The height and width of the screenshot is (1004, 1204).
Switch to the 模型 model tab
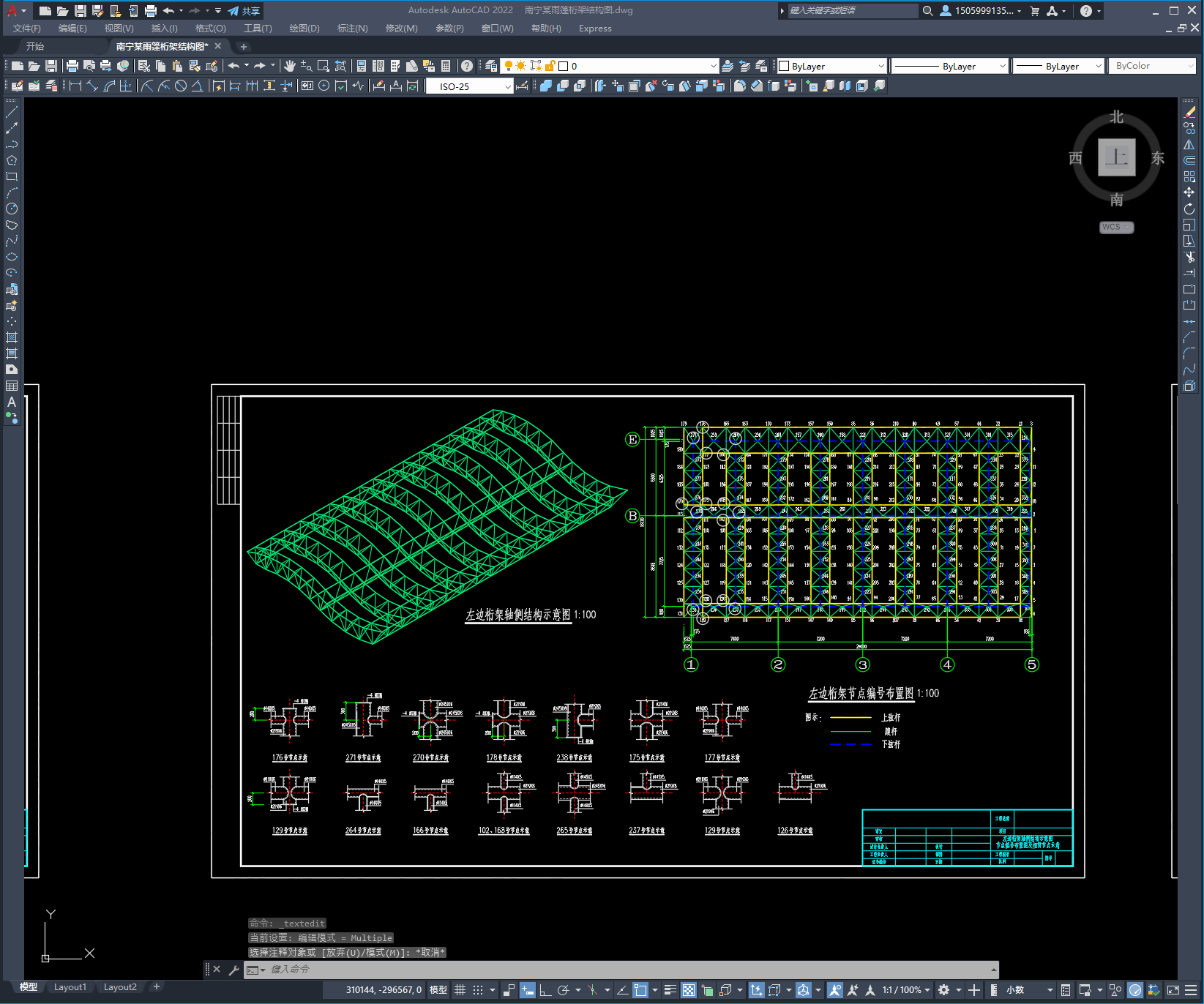click(x=29, y=987)
